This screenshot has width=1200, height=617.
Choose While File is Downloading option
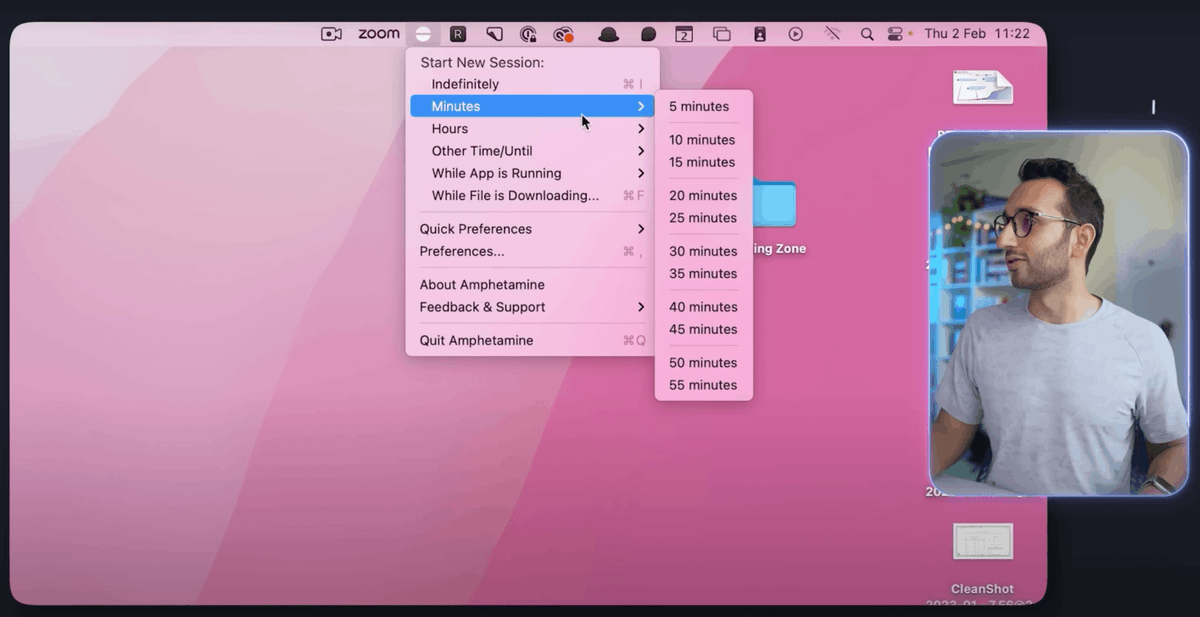pyautogui.click(x=532, y=196)
